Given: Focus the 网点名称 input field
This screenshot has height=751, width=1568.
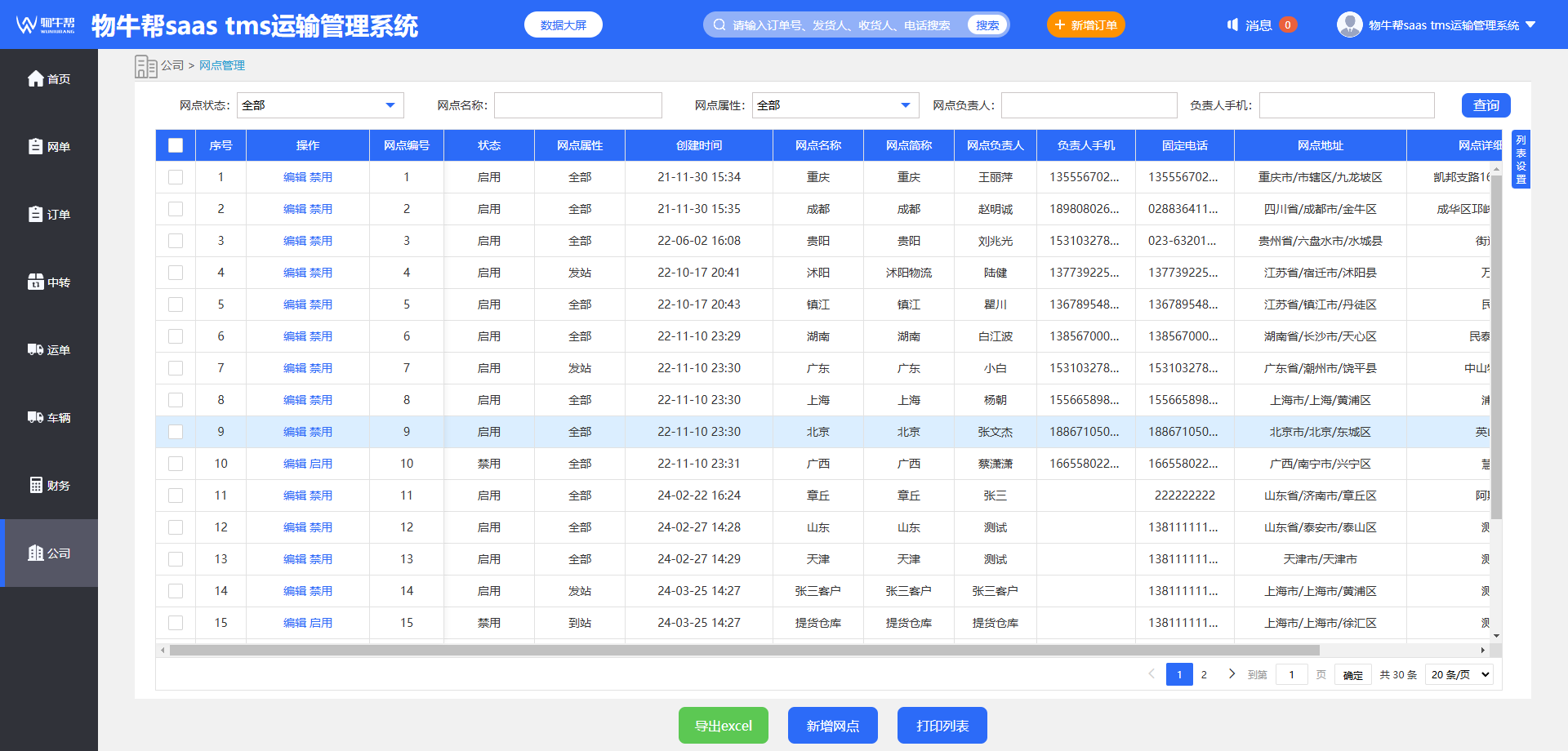Looking at the screenshot, I should pos(577,105).
